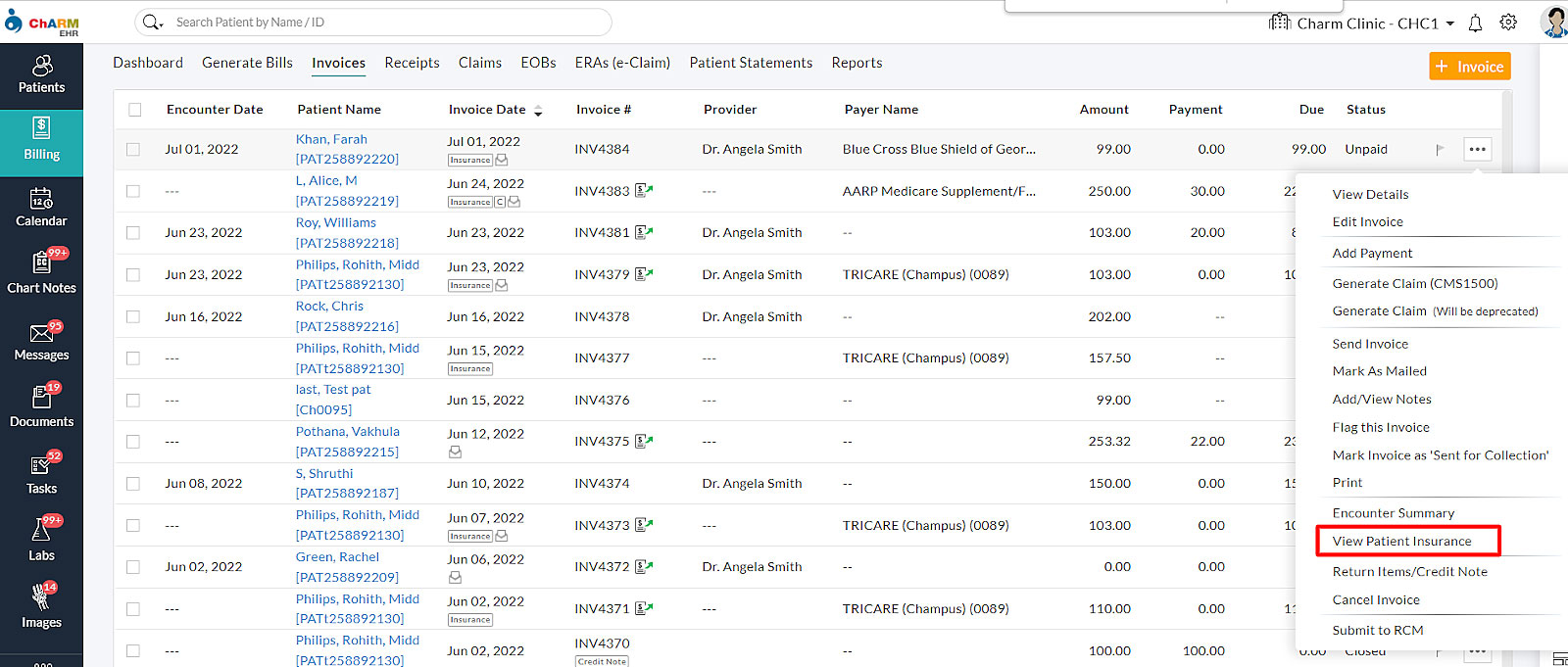The image size is (1568, 667).
Task: Open Messages in sidebar
Action: (x=41, y=342)
